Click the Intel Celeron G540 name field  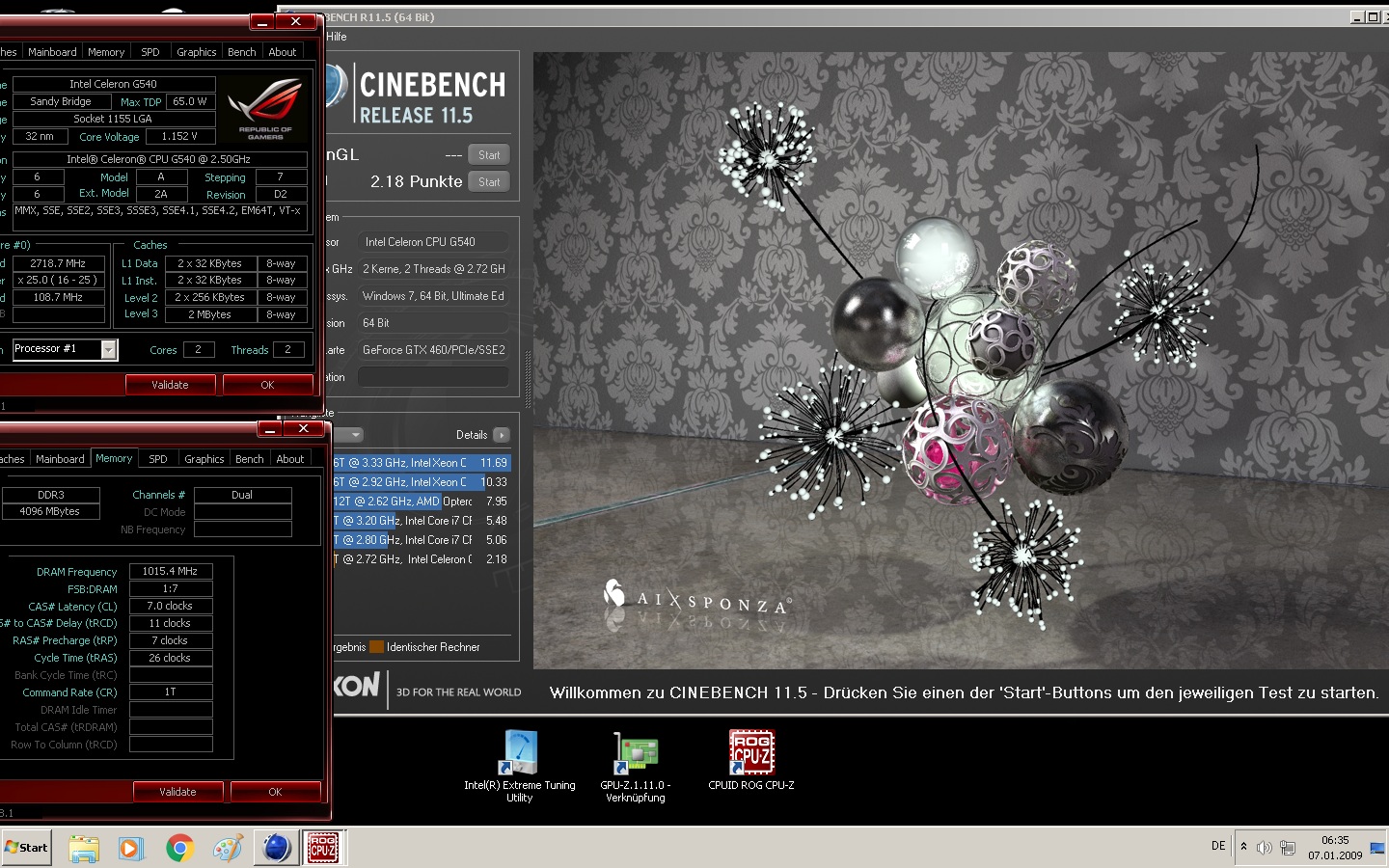pos(113,84)
